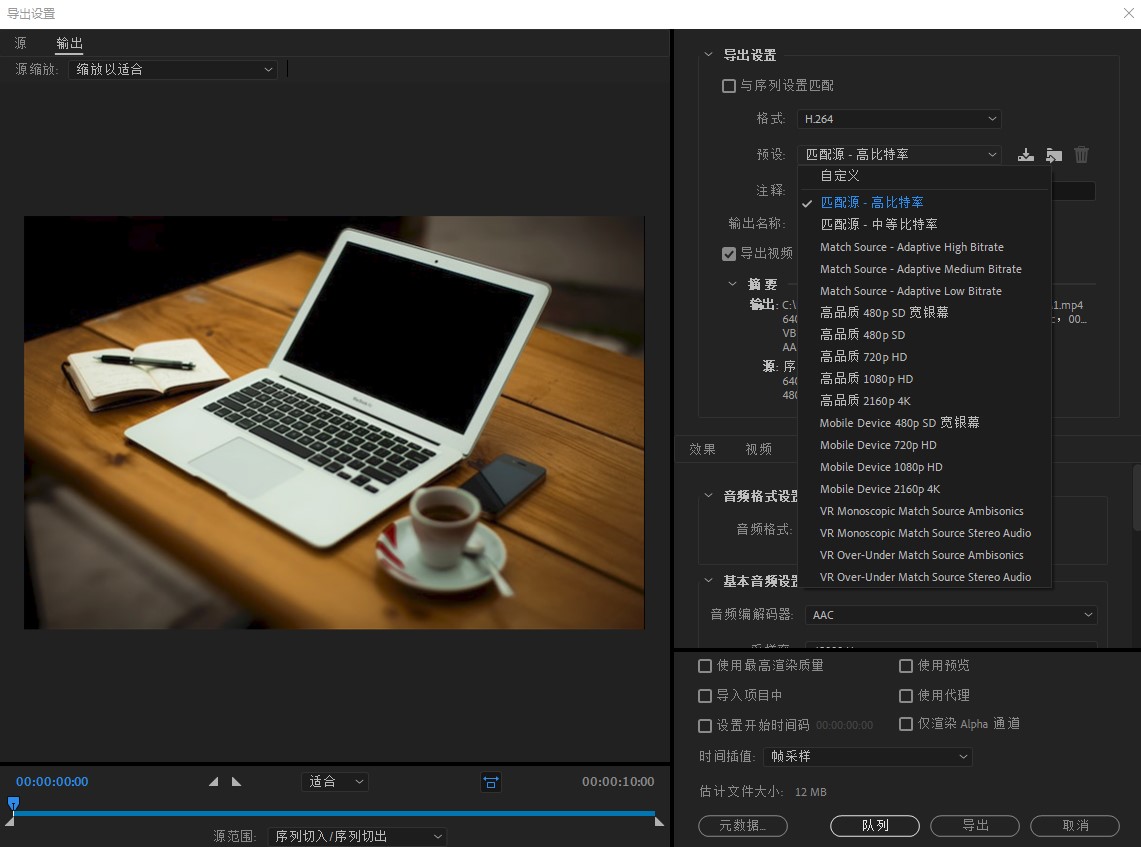Close the 导出设置 dialog window
Screen dimensions: 1141x847
click(1128, 13)
